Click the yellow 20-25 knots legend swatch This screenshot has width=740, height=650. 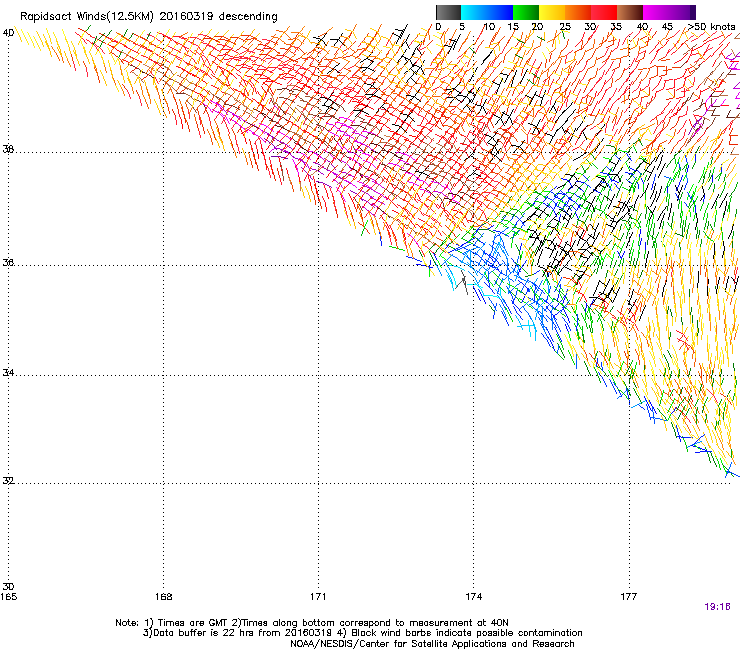pos(552,12)
